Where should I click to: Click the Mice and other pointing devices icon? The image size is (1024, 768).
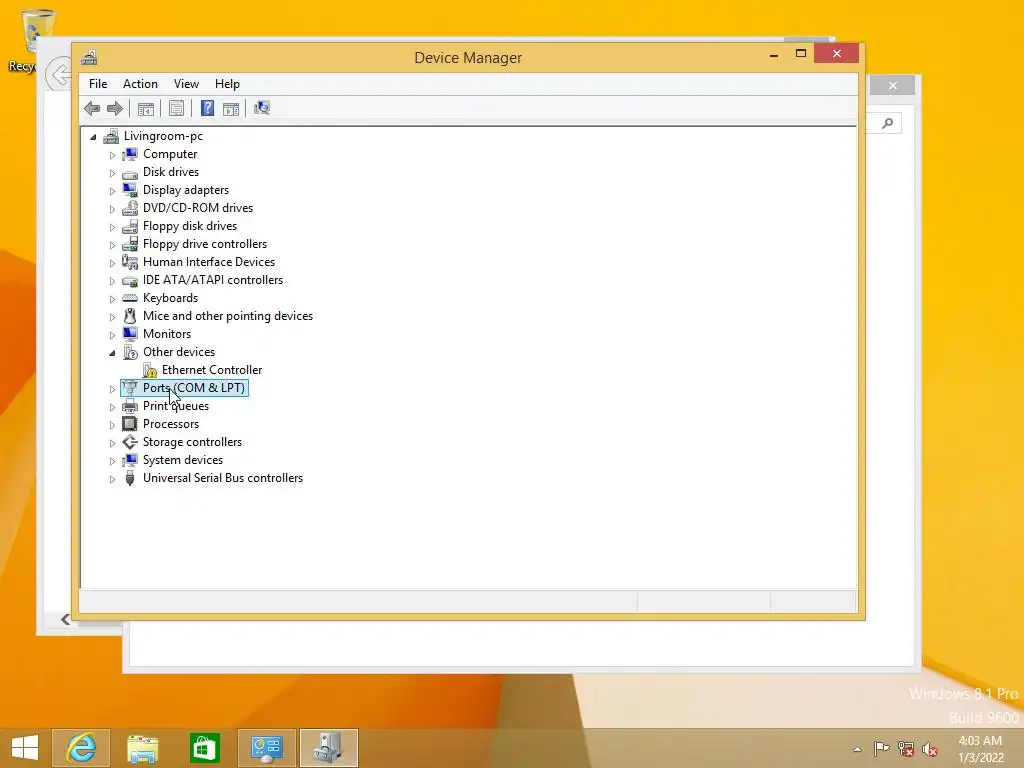click(130, 316)
